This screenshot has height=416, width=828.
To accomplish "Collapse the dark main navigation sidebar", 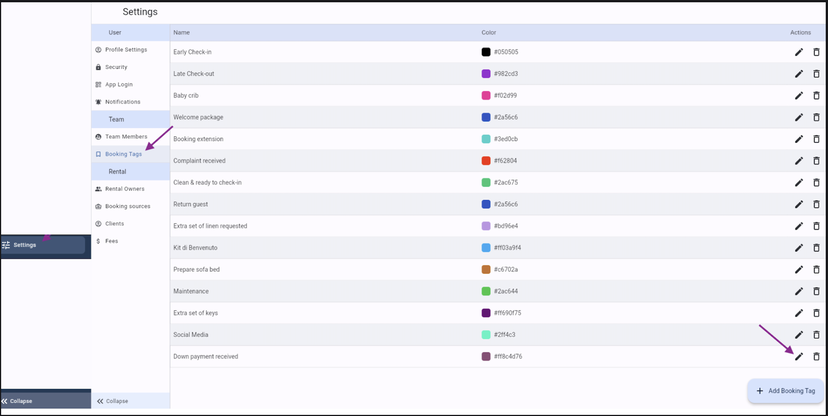I will tap(45, 401).
